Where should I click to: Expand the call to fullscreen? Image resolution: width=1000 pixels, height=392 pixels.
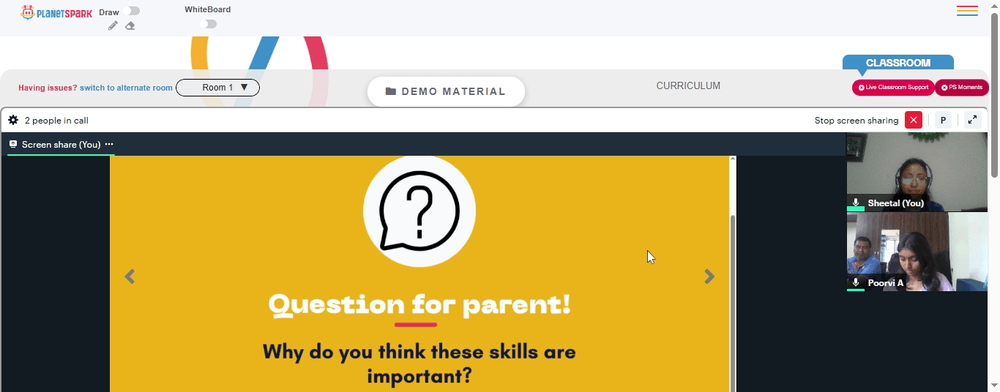coord(972,120)
